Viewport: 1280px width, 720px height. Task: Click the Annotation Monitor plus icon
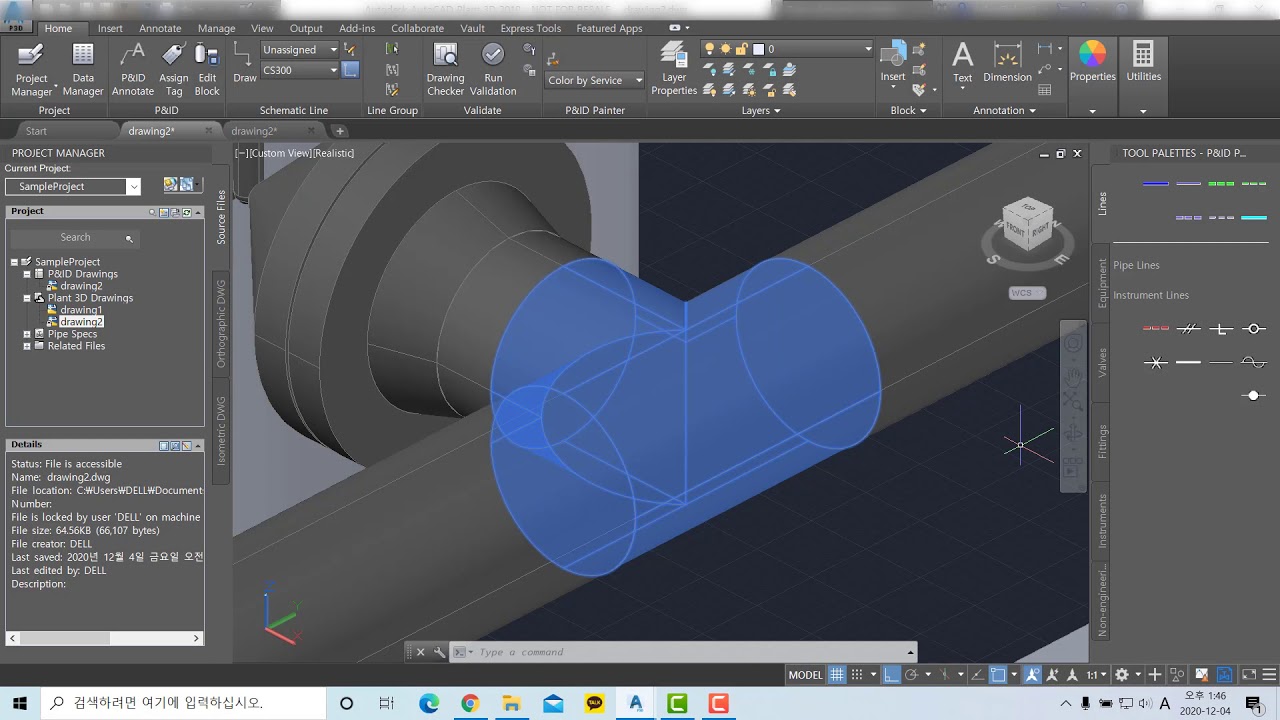point(1155,675)
